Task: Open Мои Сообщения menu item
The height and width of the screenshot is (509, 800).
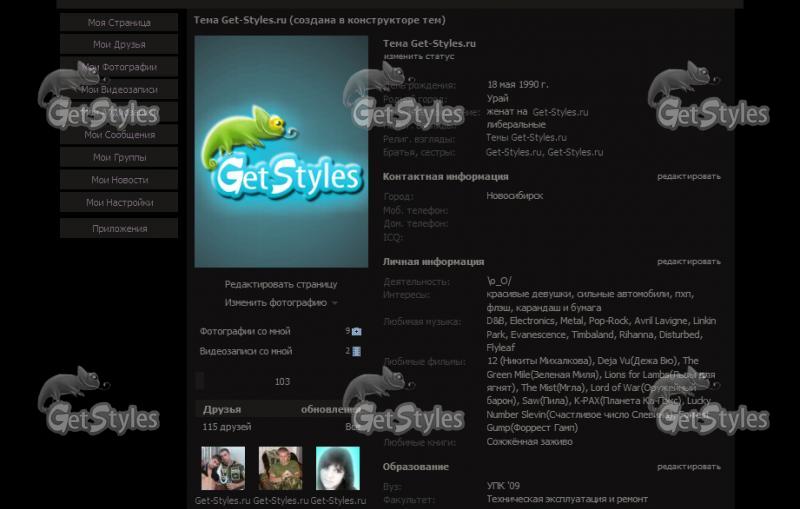Action: point(119,135)
